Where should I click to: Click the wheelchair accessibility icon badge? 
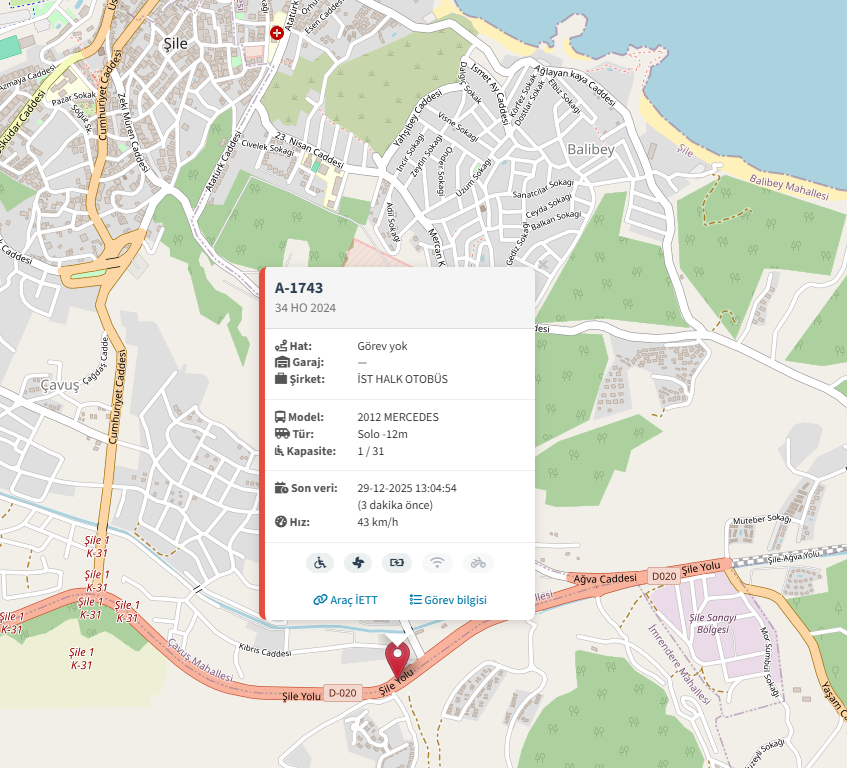(319, 563)
